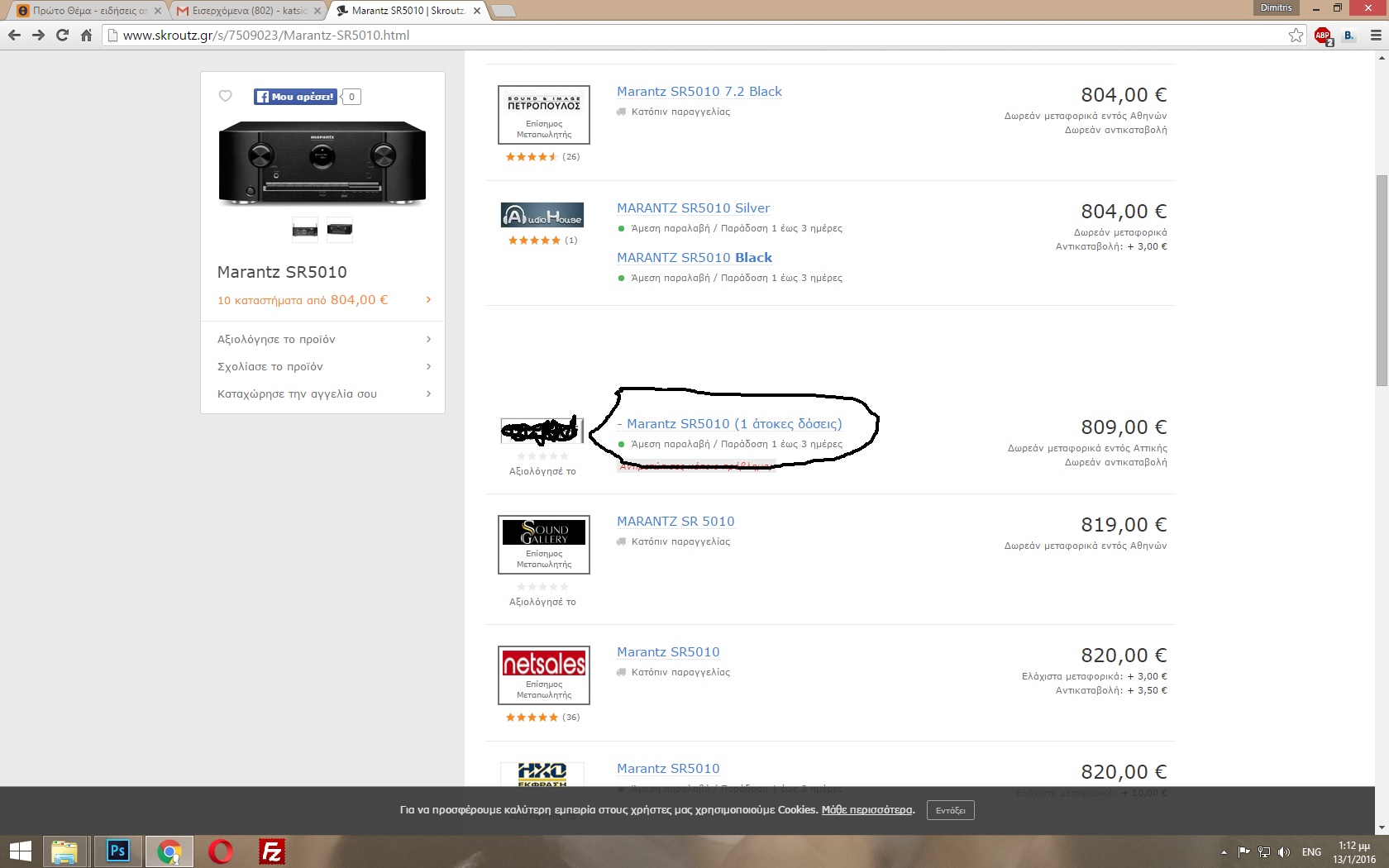Open the Chrome hamburger menu

click(x=1376, y=36)
